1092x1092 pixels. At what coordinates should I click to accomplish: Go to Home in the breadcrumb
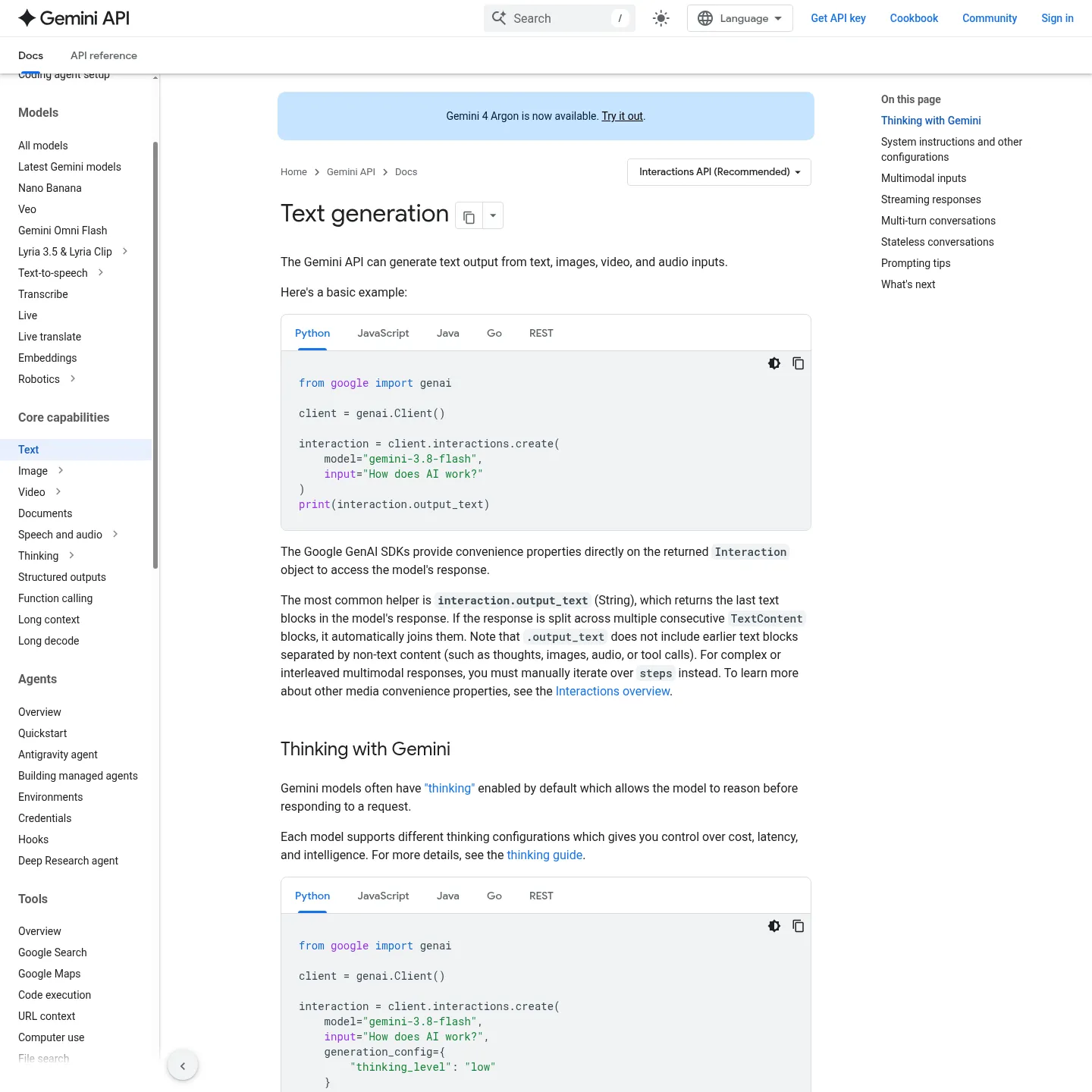tap(293, 172)
